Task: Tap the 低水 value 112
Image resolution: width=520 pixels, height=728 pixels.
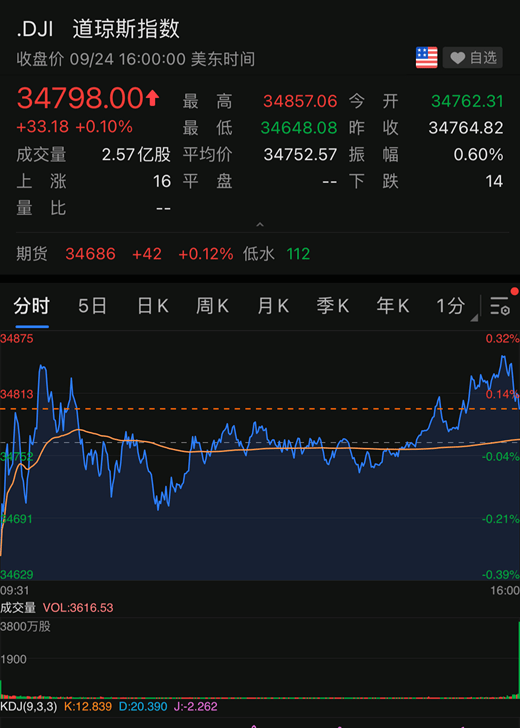Action: click(298, 254)
